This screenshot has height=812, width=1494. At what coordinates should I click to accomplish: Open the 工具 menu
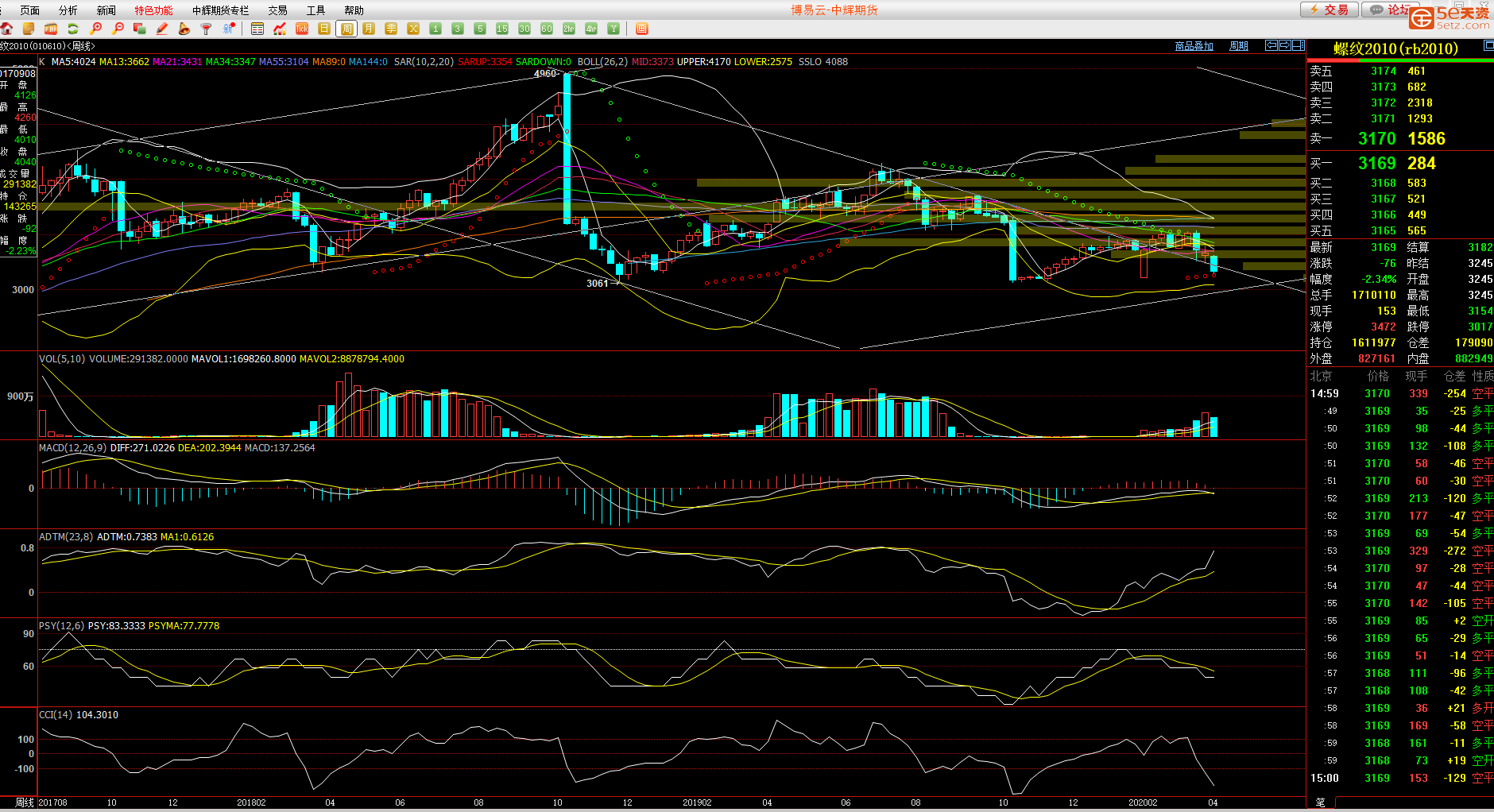coord(315,10)
